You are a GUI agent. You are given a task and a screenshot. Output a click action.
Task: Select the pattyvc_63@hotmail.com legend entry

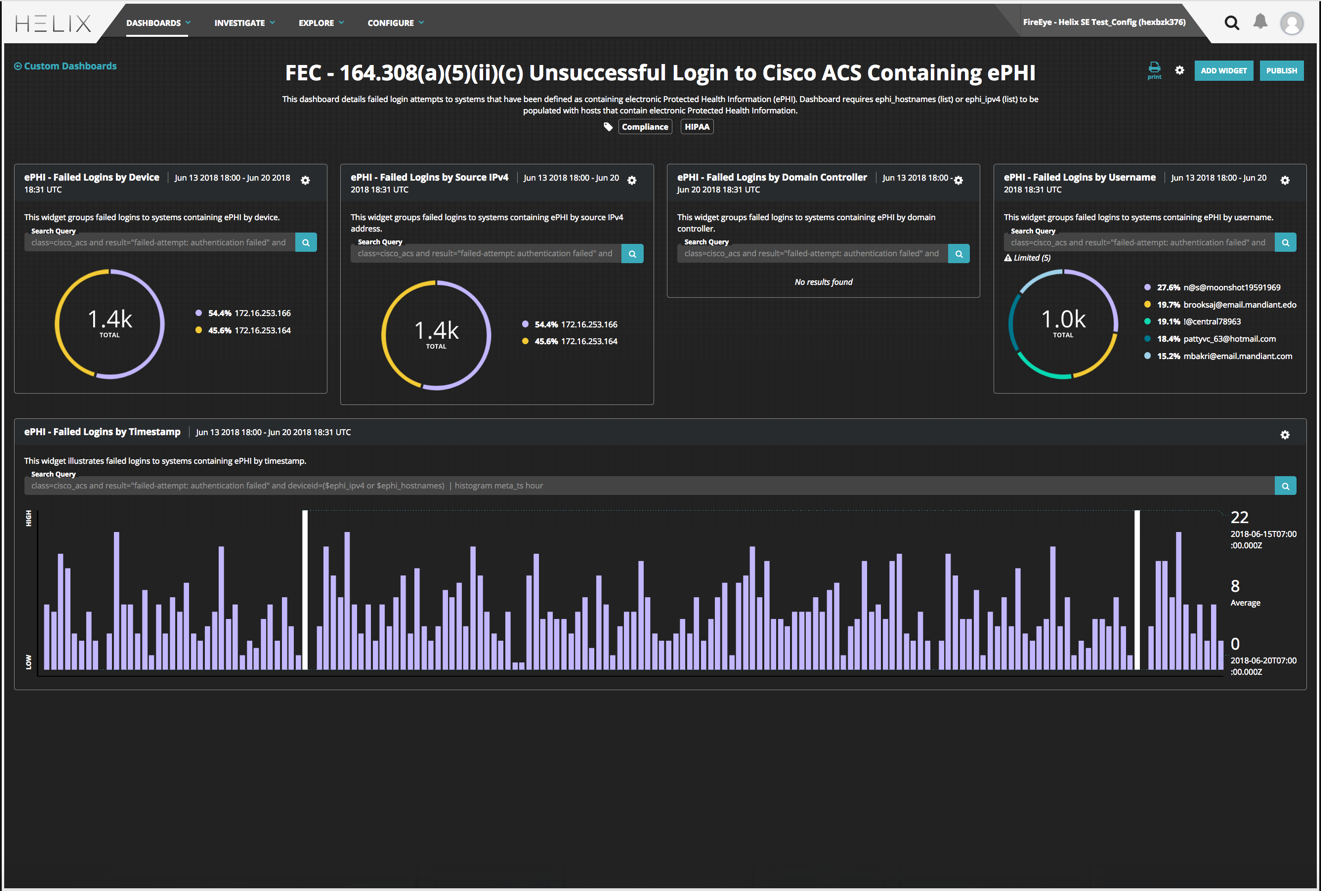(x=1210, y=339)
